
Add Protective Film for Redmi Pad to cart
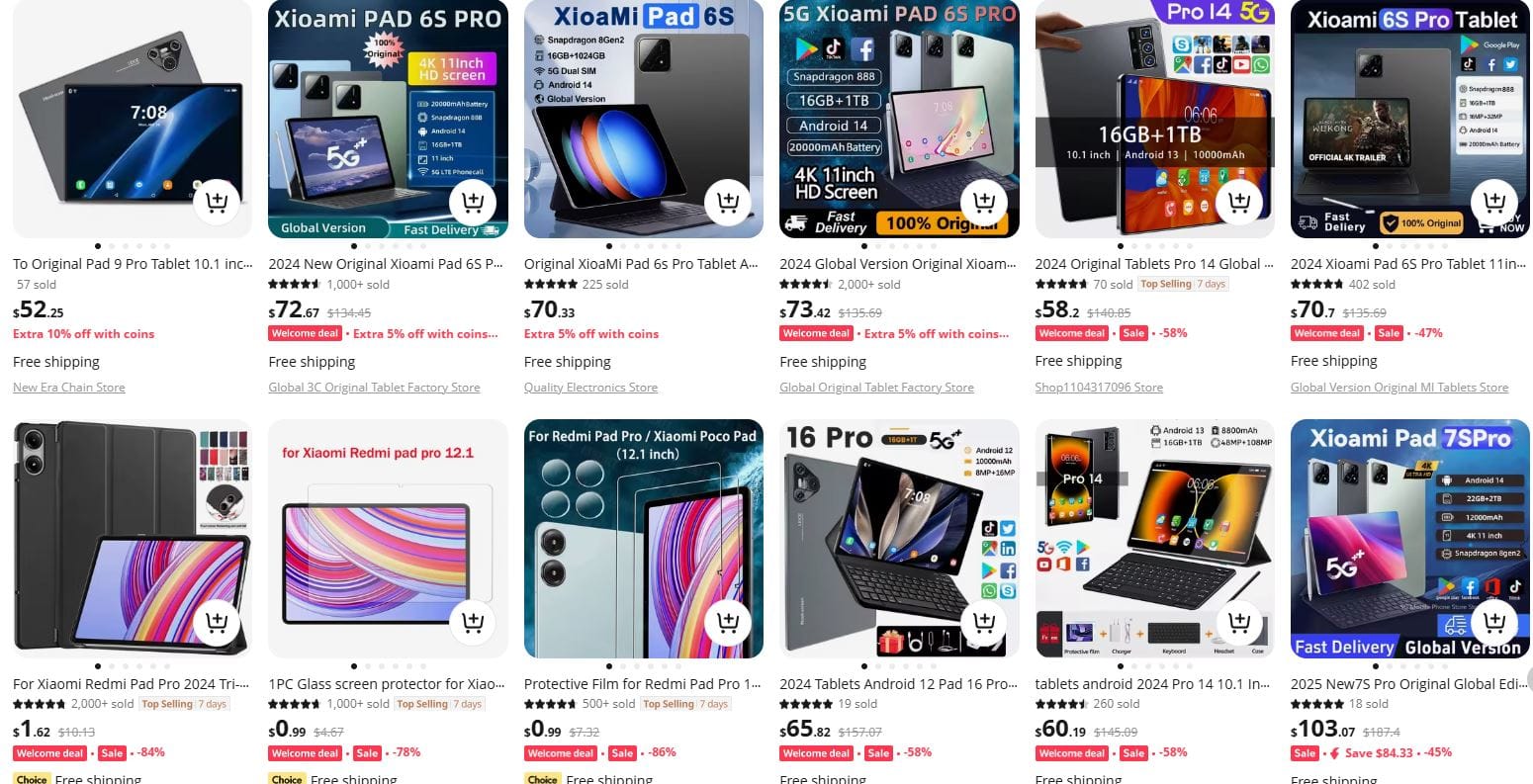728,623
